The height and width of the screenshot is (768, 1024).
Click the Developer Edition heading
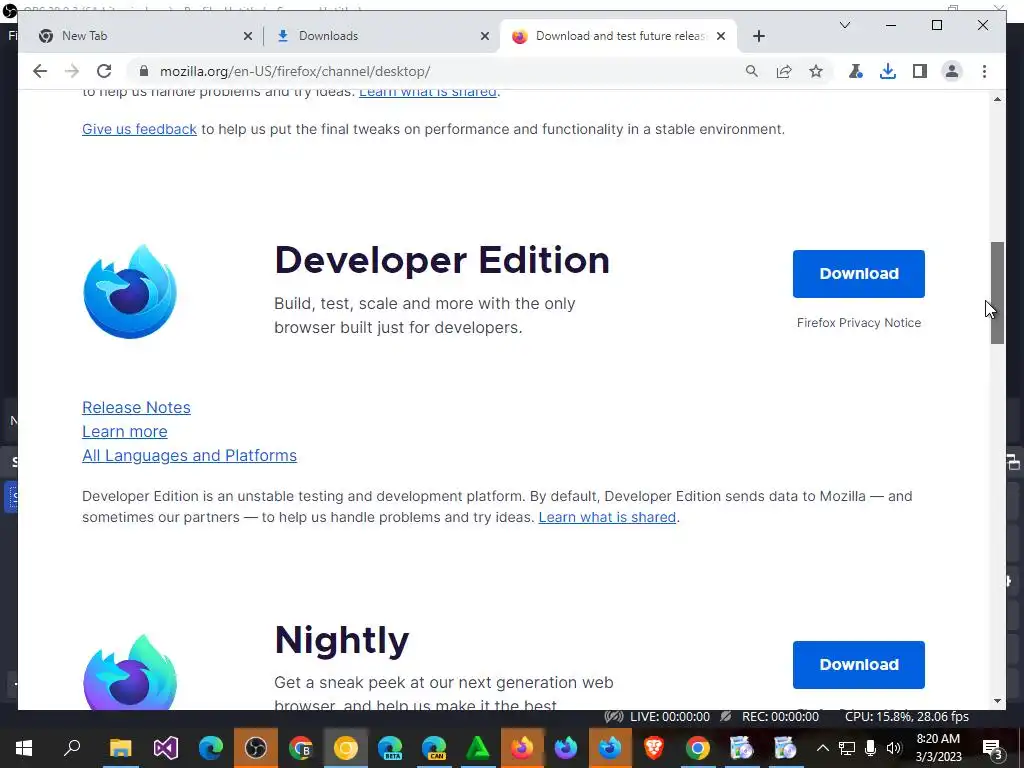(442, 260)
